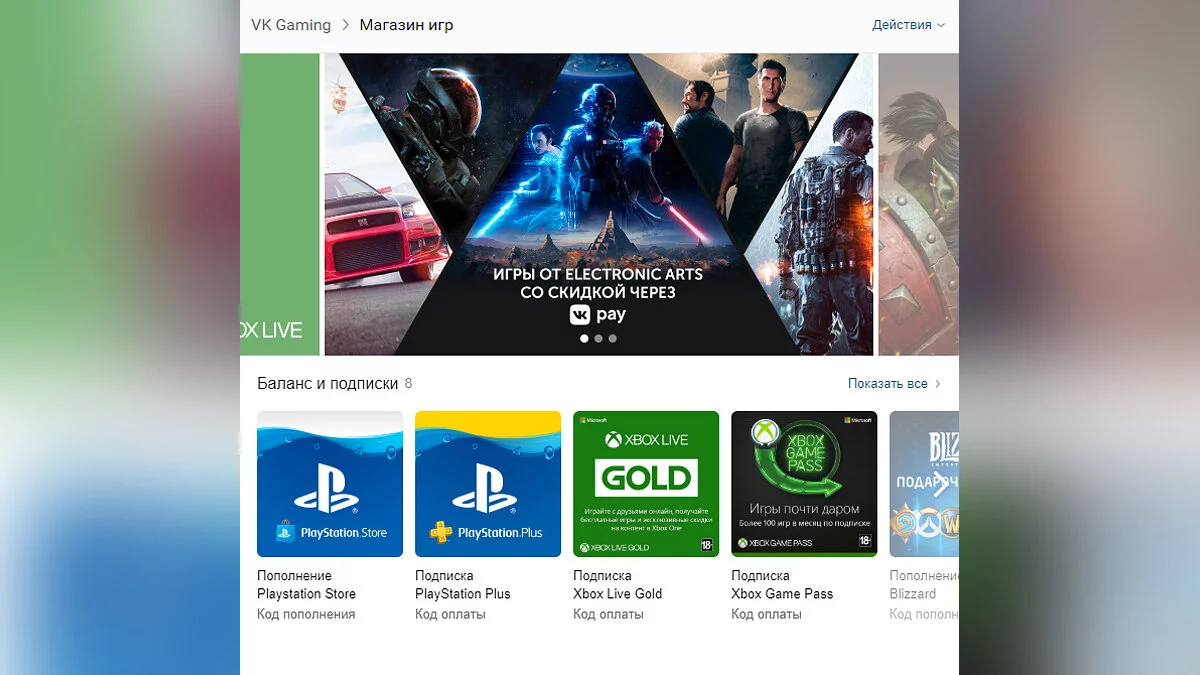This screenshot has width=1200, height=675.
Task: Click the chevron between VK Gaming and Магазин игр
Action: coord(346,25)
